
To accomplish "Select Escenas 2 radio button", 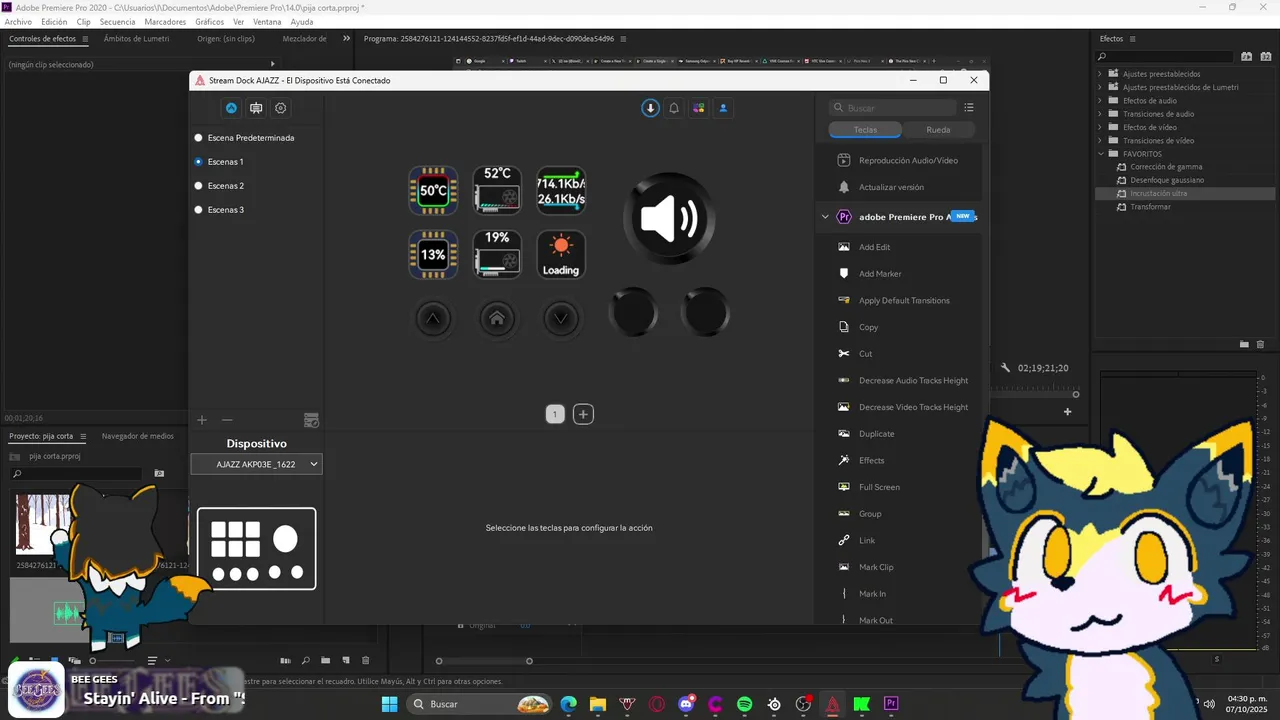I will coord(198,186).
